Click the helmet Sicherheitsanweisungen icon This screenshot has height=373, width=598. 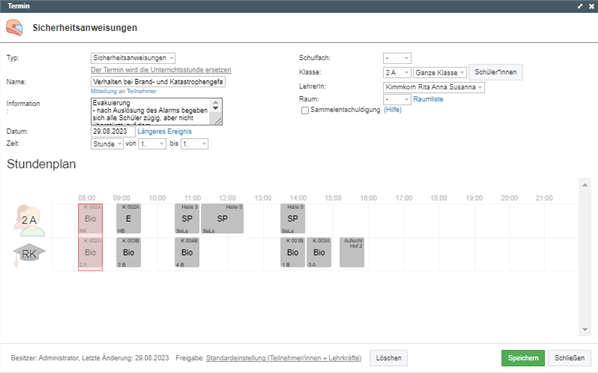(14, 28)
